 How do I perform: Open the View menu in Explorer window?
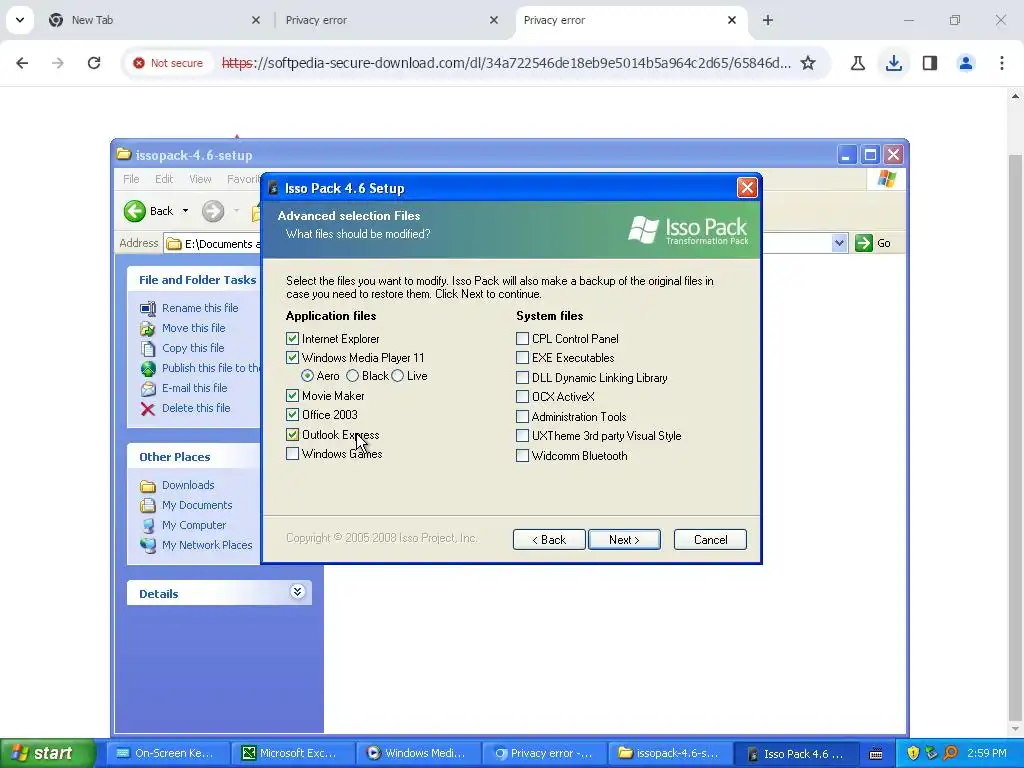tap(200, 179)
